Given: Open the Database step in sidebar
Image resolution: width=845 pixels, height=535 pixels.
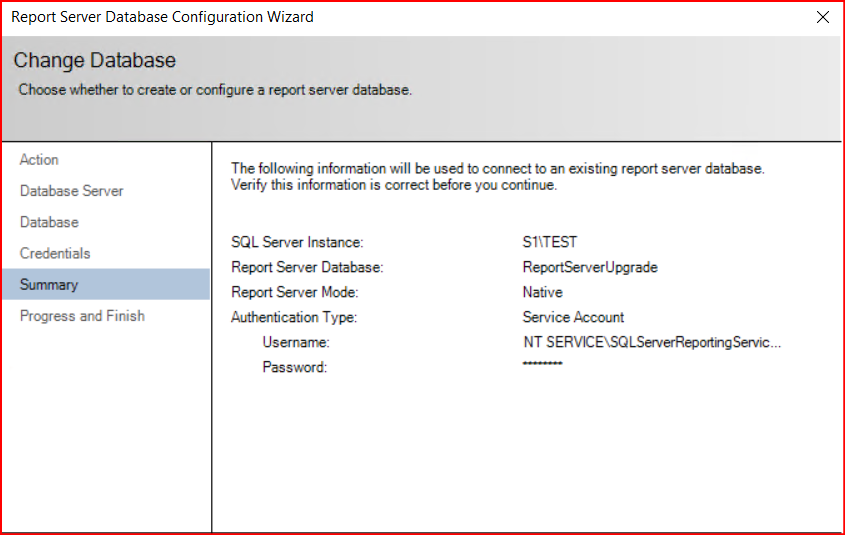Looking at the screenshot, I should click(49, 222).
